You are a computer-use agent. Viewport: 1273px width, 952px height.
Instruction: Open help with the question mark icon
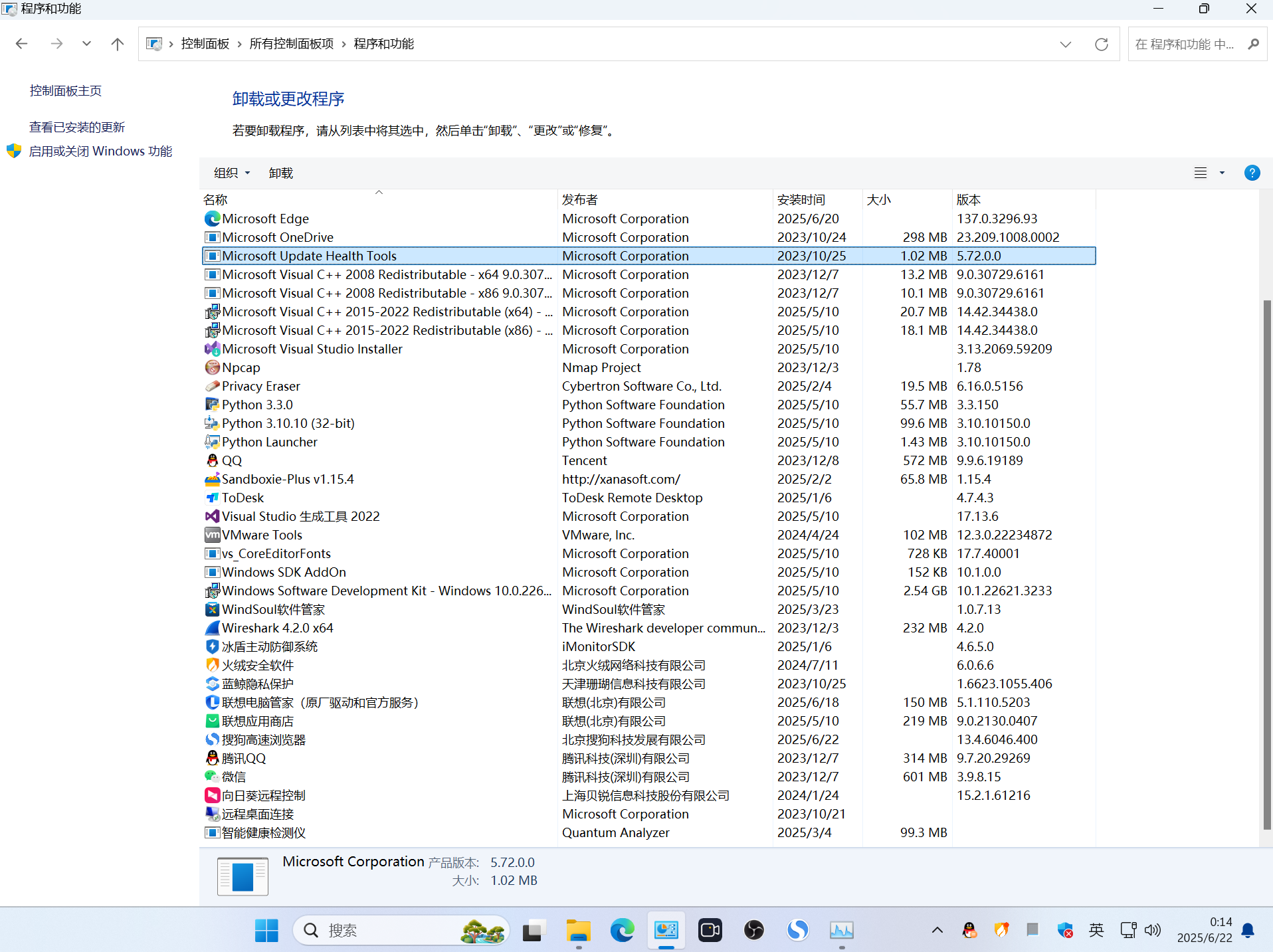[x=1252, y=173]
